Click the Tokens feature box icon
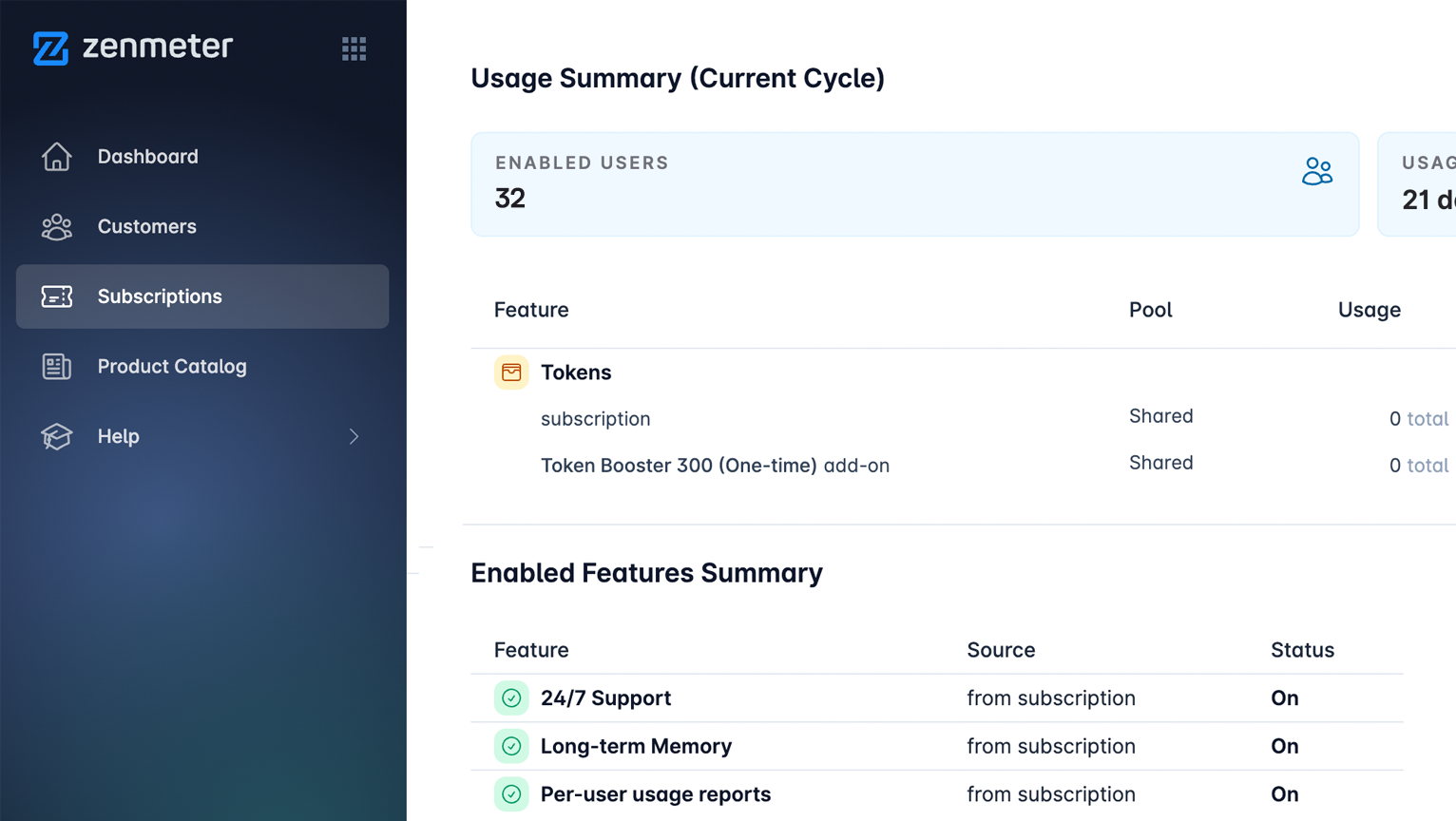The height and width of the screenshot is (821, 1456). click(511, 372)
